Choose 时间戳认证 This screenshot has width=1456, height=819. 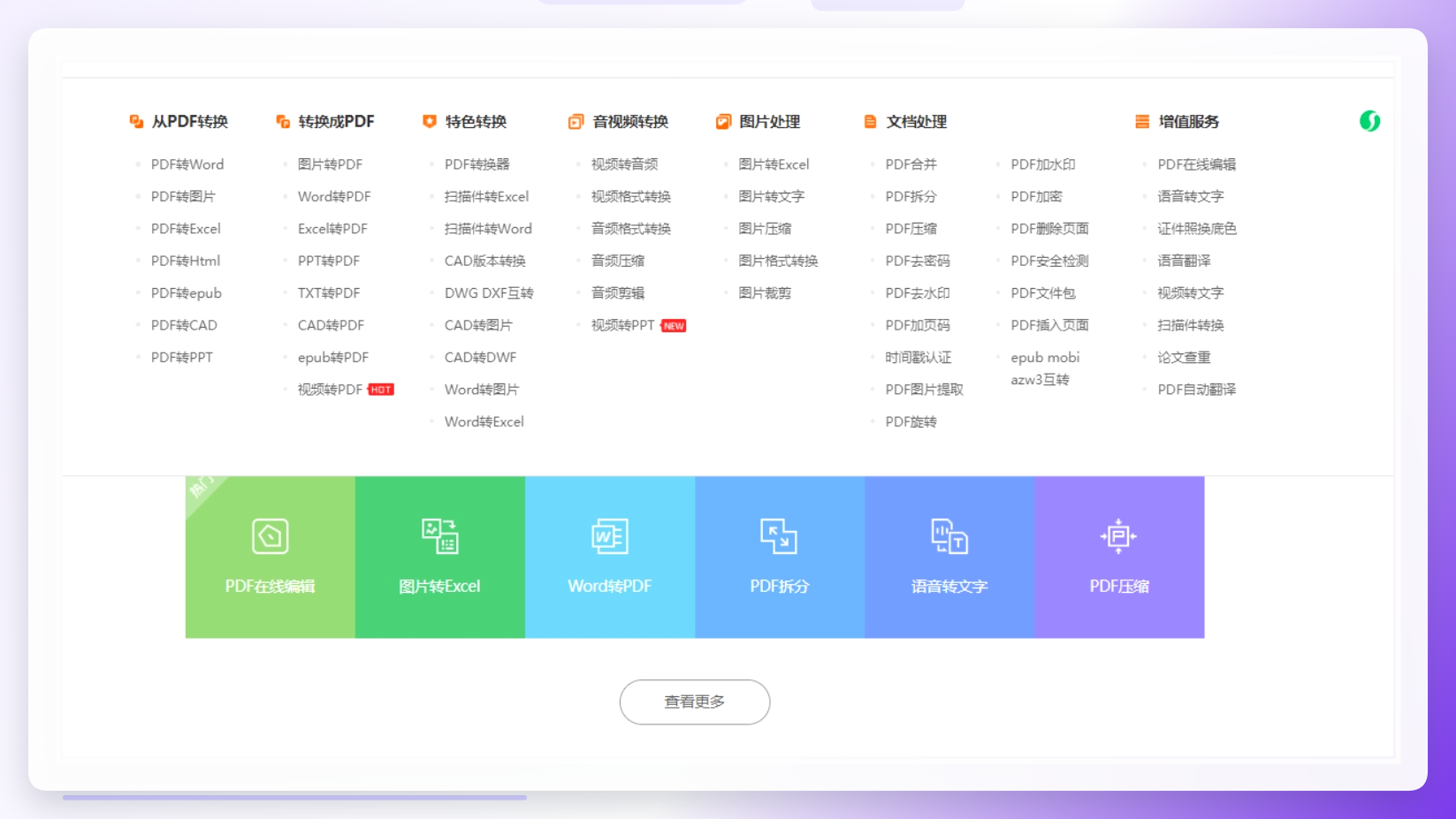coord(918,358)
